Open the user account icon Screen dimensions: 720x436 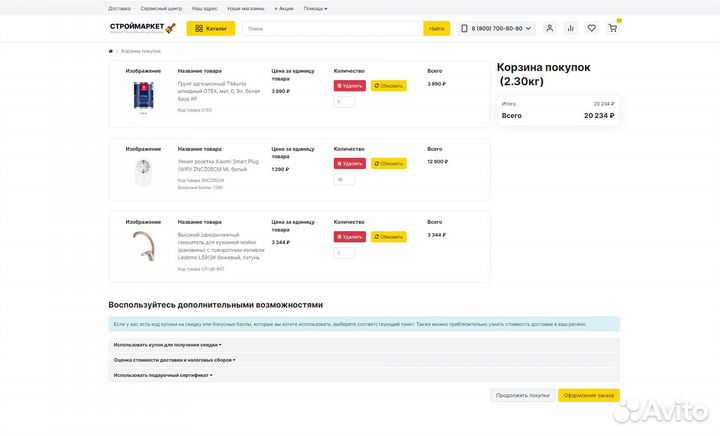[x=549, y=28]
